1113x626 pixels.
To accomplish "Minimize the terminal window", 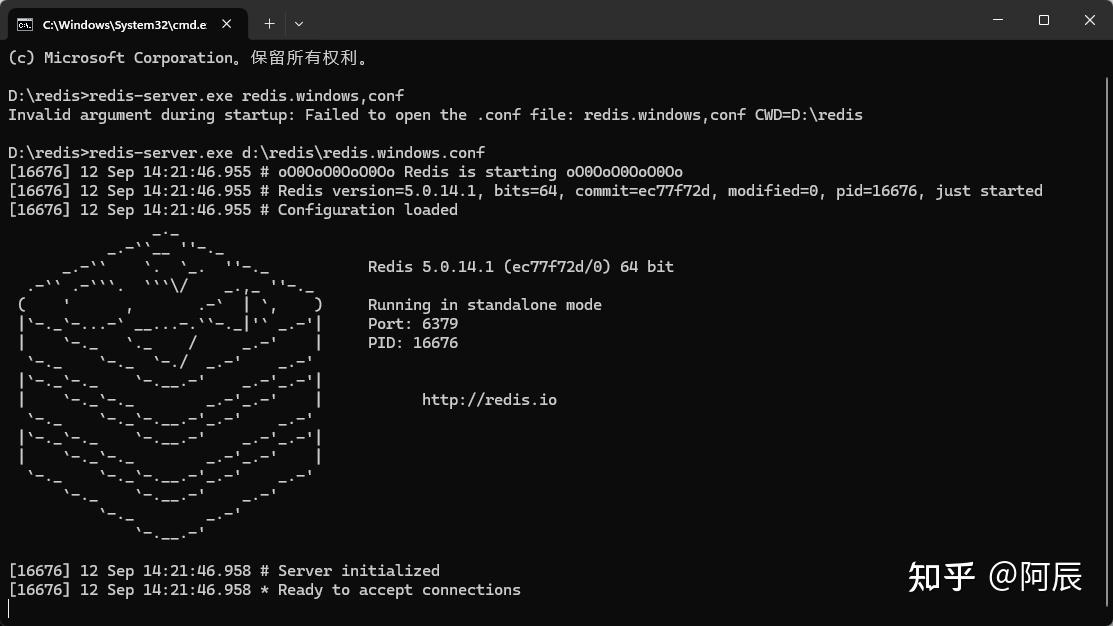I will (x=997, y=20).
